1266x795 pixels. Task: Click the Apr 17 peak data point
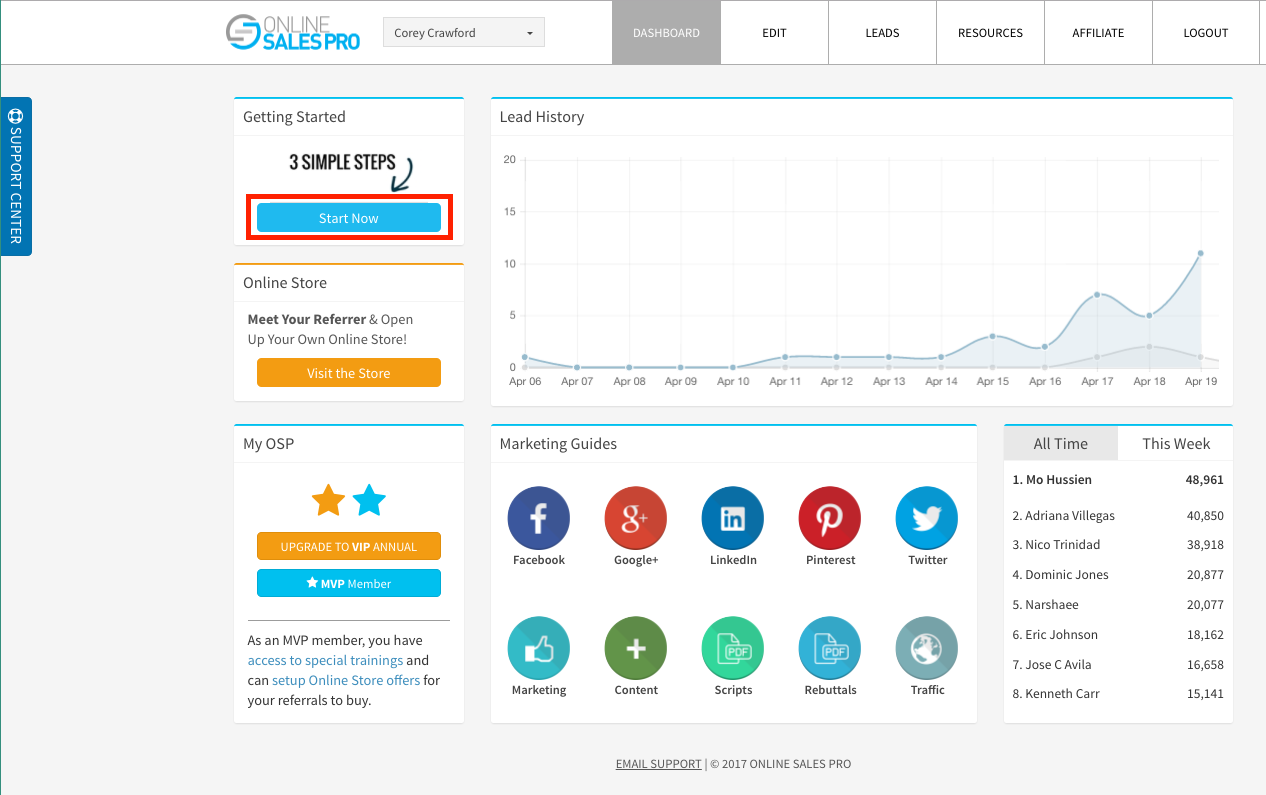[x=1097, y=294]
